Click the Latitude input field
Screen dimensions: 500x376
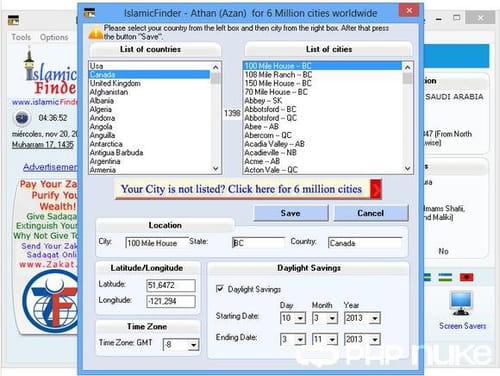pos(171,285)
